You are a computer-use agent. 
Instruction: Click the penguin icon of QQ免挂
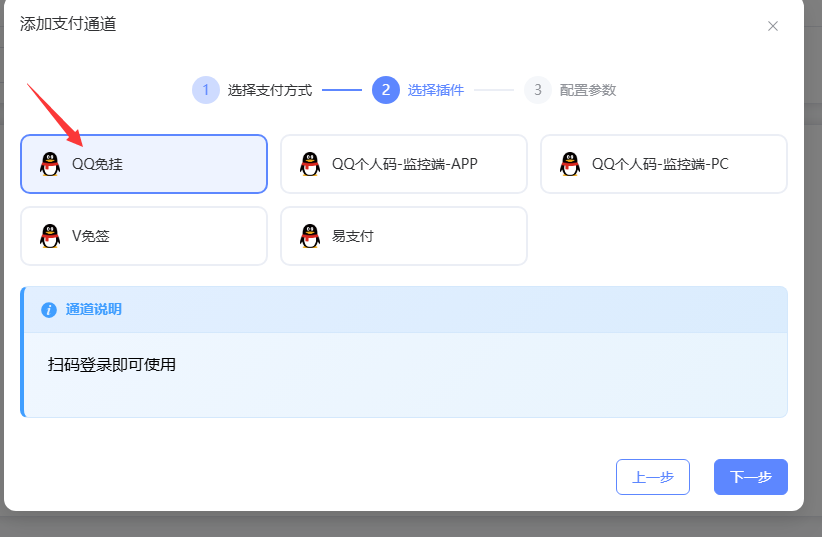(50, 164)
